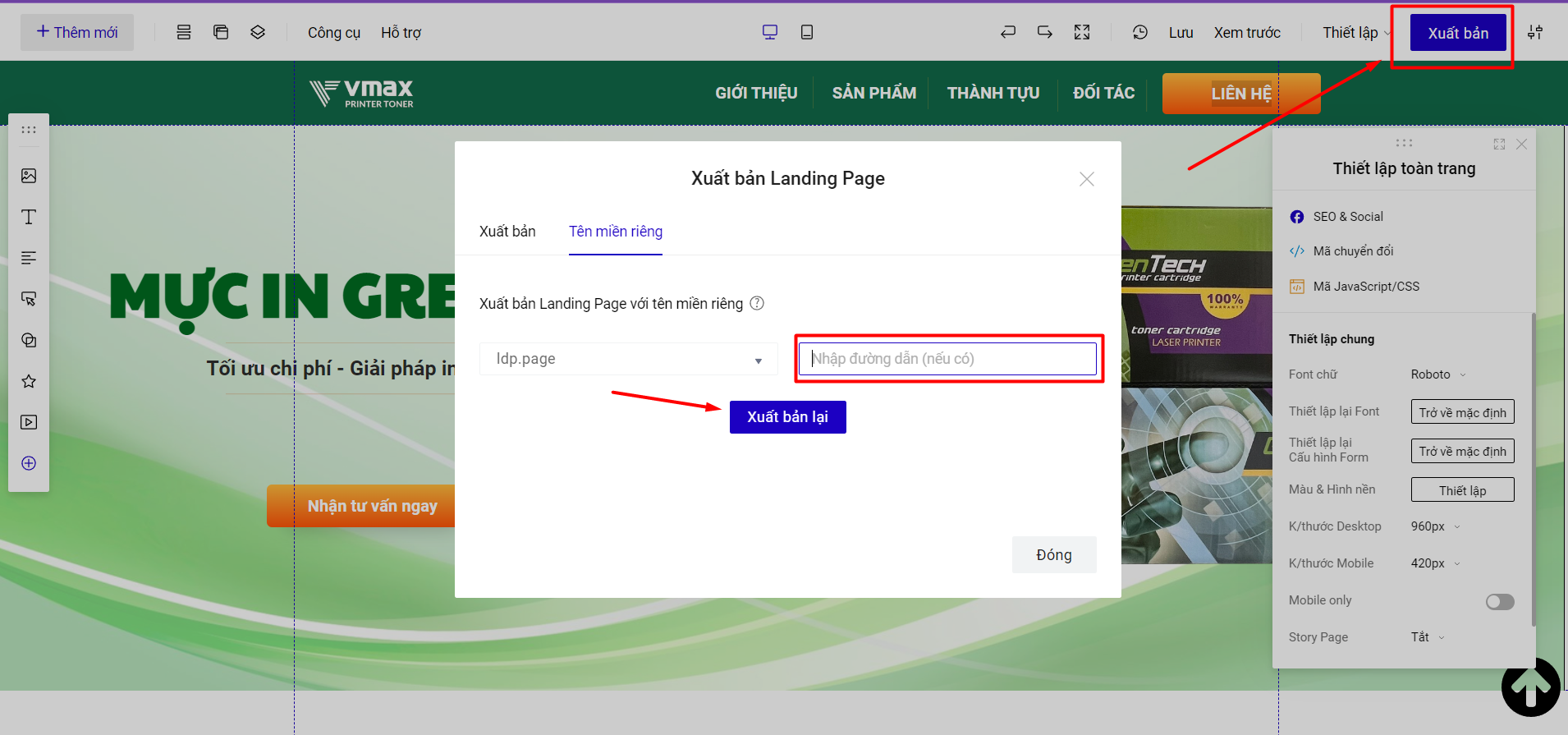Switch to mobile view icon
Image resolution: width=1568 pixels, height=735 pixels.
tap(806, 32)
